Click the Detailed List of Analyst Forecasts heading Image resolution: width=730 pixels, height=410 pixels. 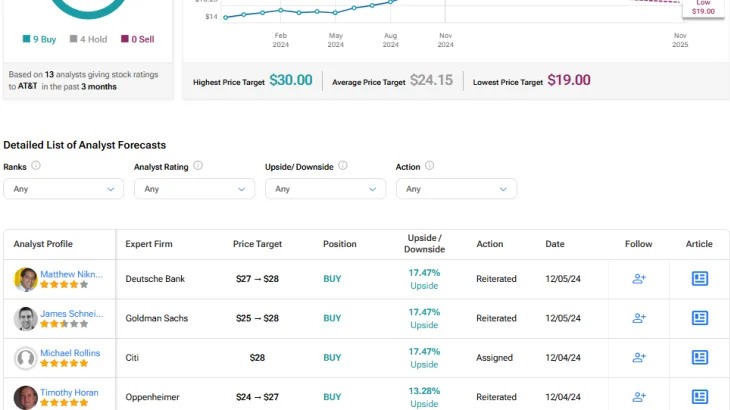click(85, 145)
